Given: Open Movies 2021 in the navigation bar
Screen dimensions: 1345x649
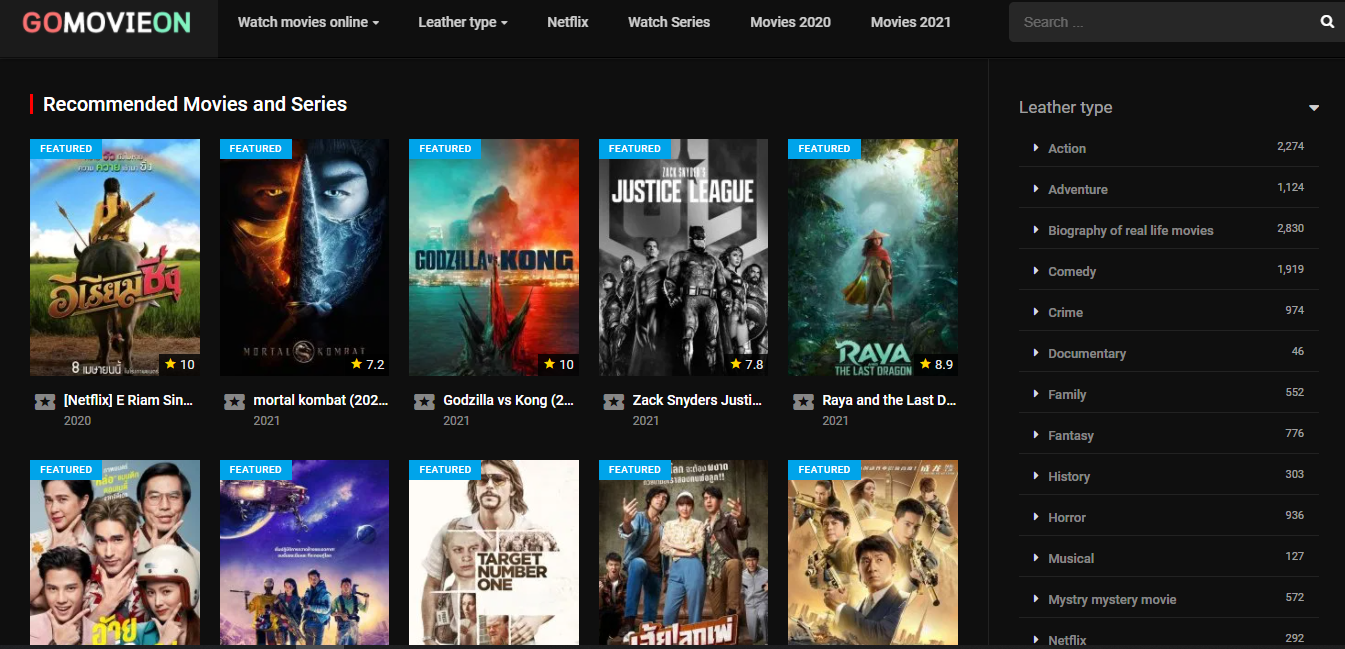Looking at the screenshot, I should click(x=910, y=22).
